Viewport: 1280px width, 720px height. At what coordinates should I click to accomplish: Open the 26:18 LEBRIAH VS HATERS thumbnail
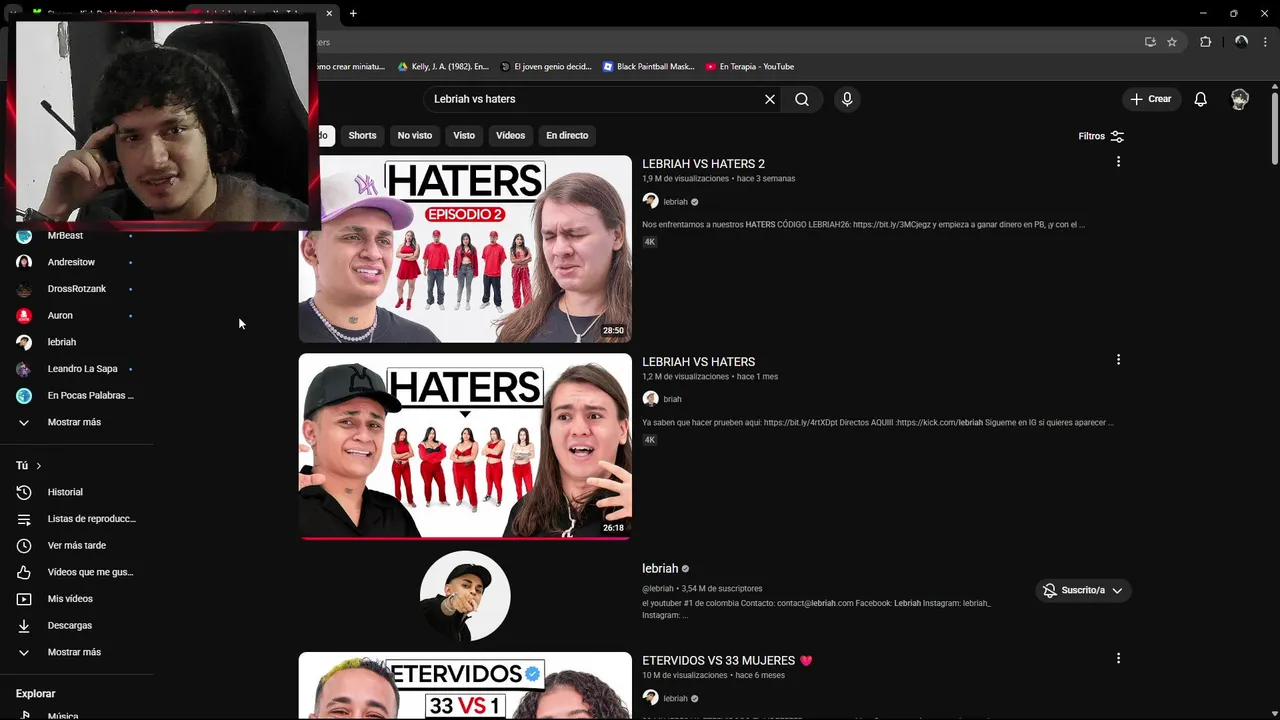[465, 446]
